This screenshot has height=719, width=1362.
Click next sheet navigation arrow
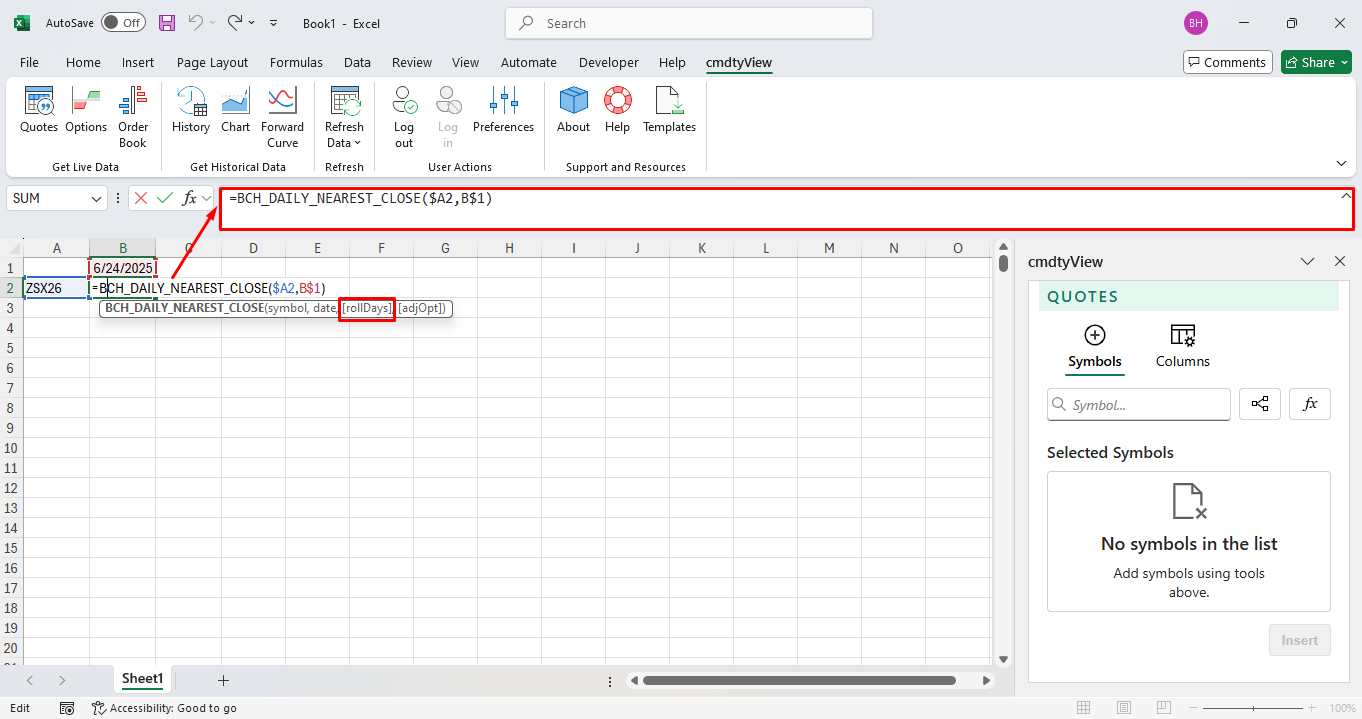pos(62,680)
